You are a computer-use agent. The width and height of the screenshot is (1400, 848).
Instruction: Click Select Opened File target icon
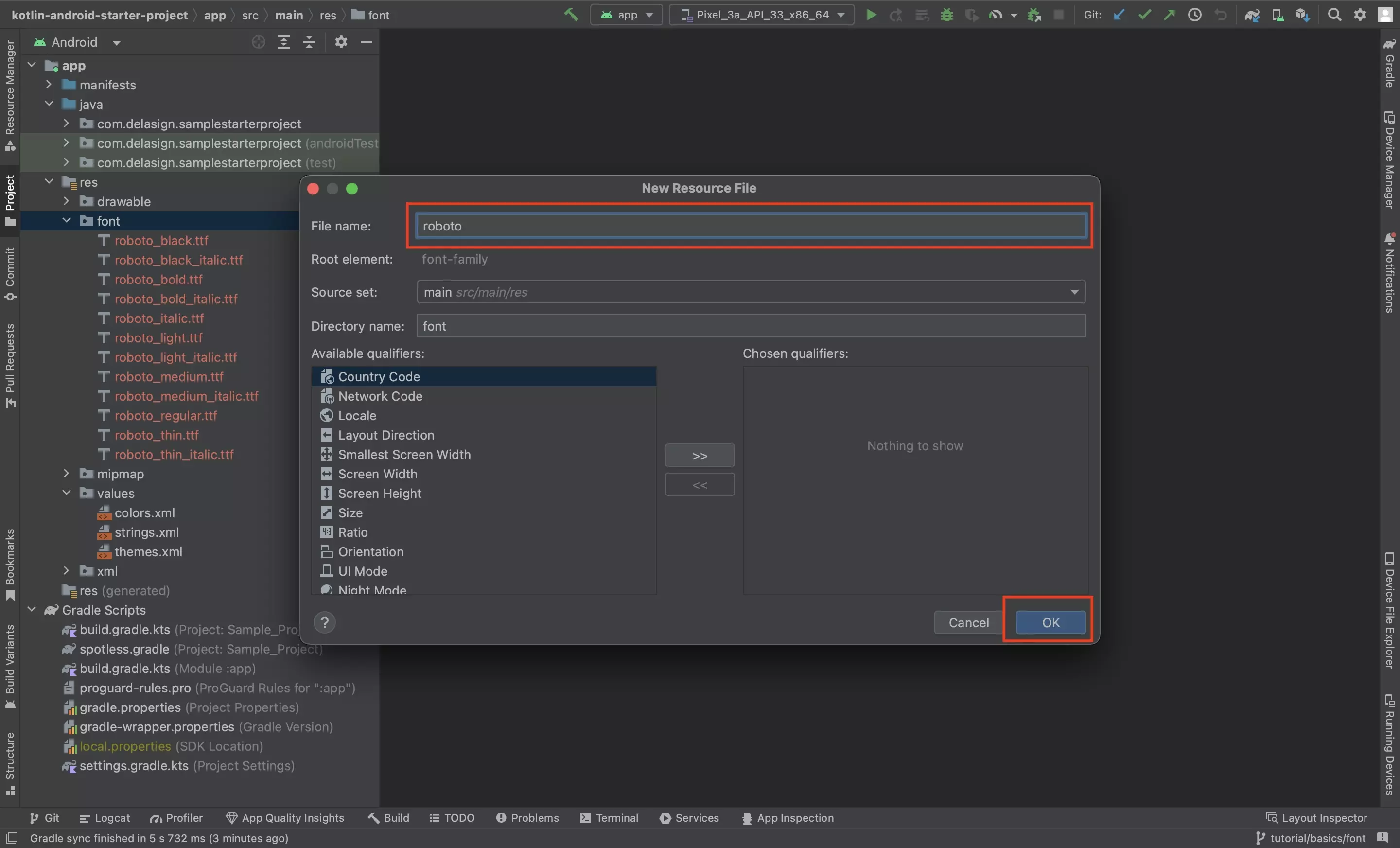pos(258,42)
